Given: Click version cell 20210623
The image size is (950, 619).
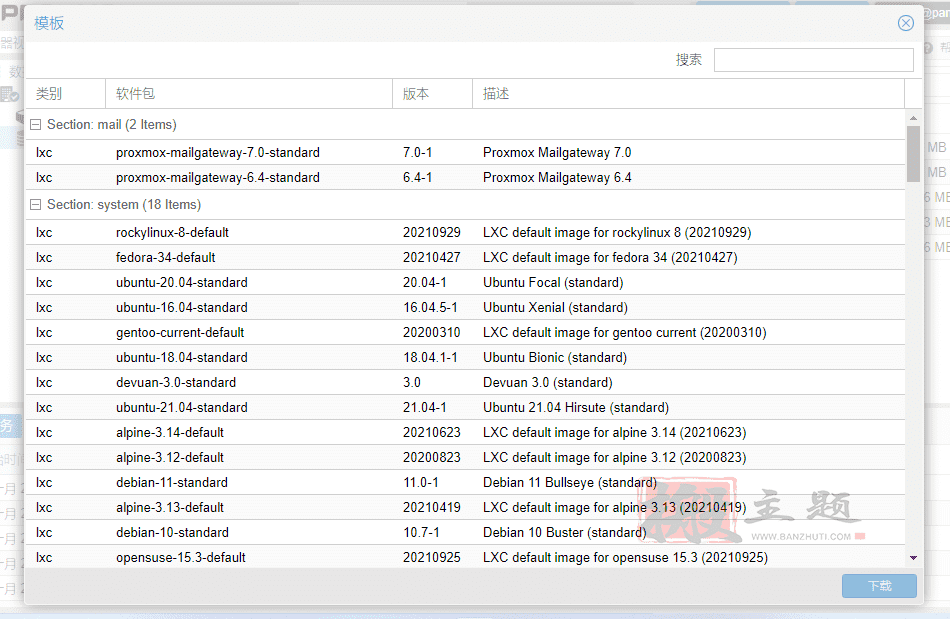Looking at the screenshot, I should 431,432.
